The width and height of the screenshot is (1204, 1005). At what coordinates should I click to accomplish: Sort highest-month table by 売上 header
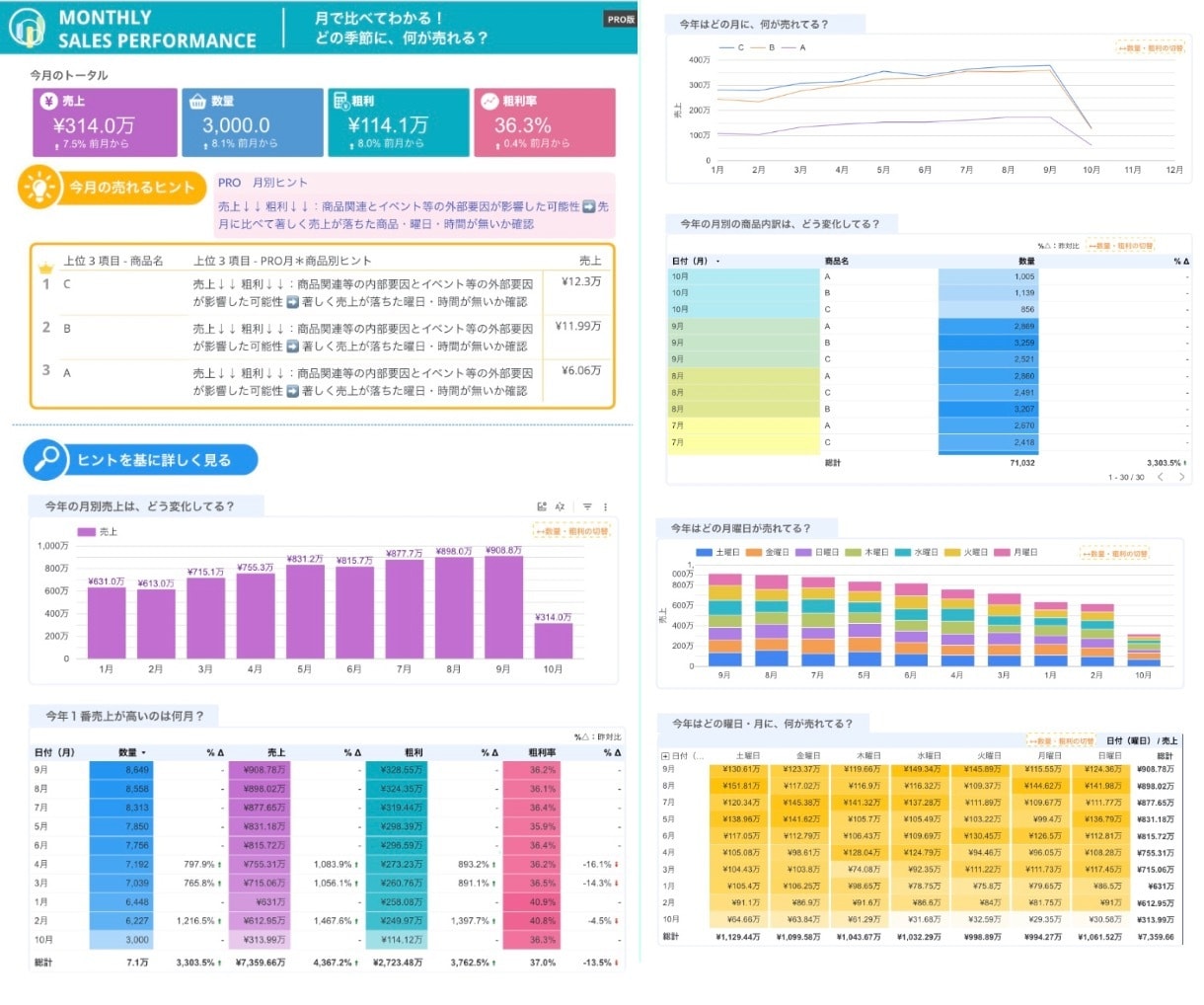[x=276, y=752]
